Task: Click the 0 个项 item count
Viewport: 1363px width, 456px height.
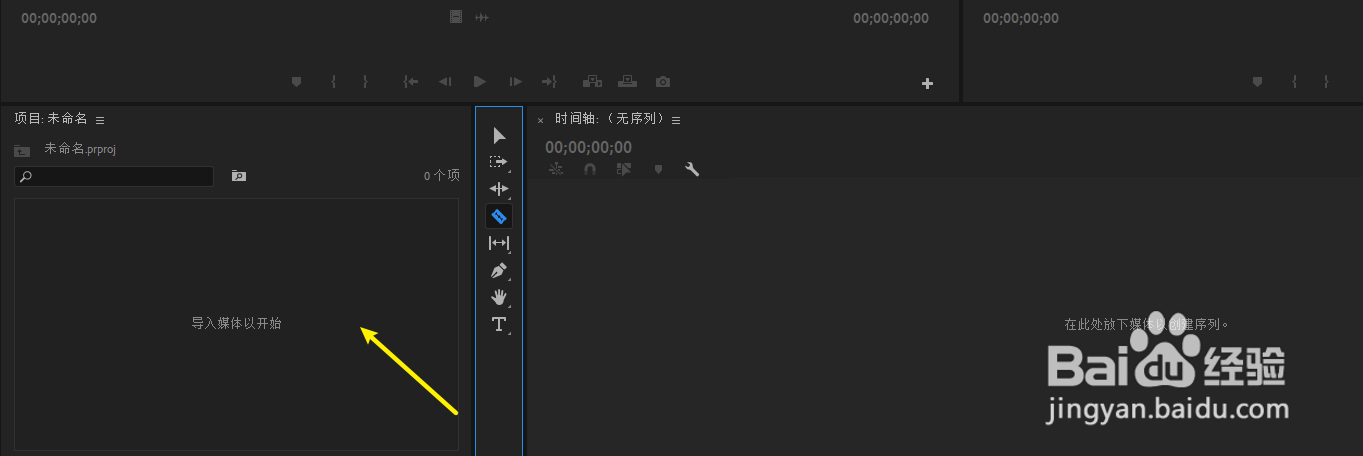Action: (x=441, y=175)
